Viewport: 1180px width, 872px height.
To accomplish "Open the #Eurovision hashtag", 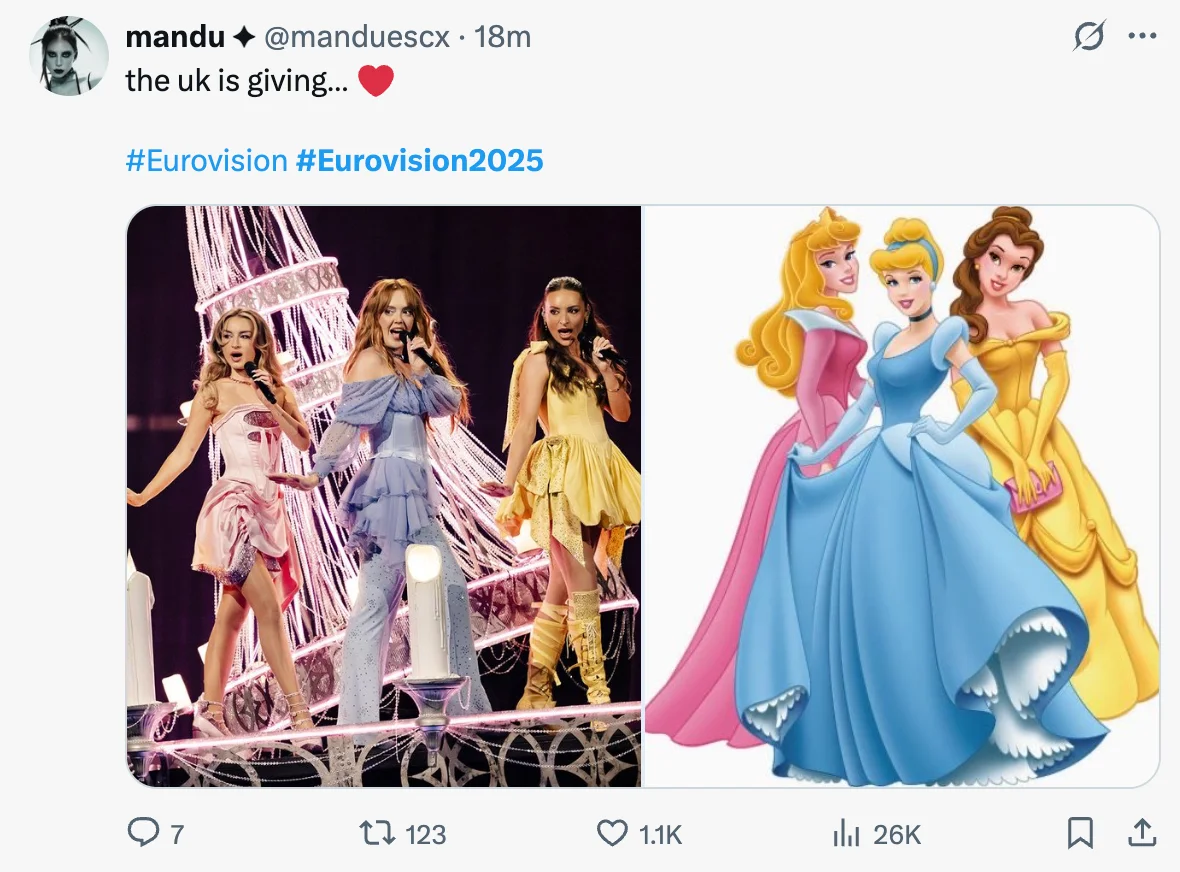I will (206, 160).
